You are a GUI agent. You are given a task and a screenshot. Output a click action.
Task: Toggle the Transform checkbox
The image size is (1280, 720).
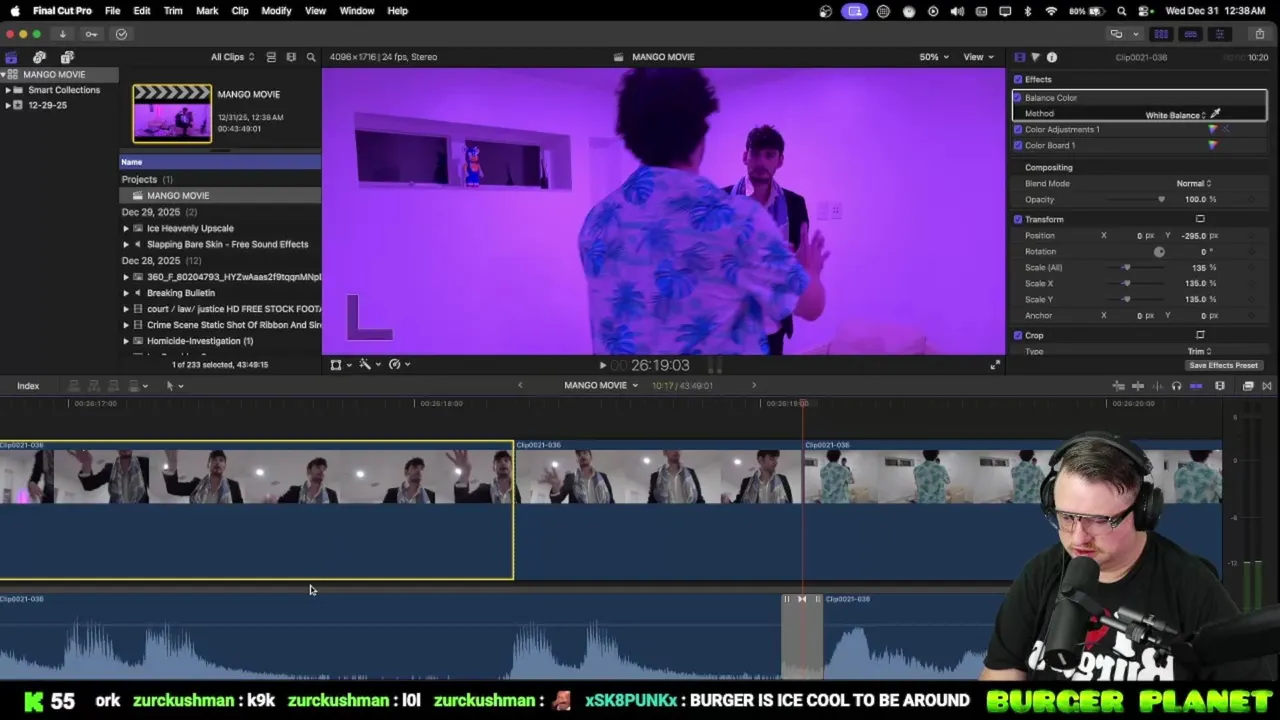pos(1018,219)
